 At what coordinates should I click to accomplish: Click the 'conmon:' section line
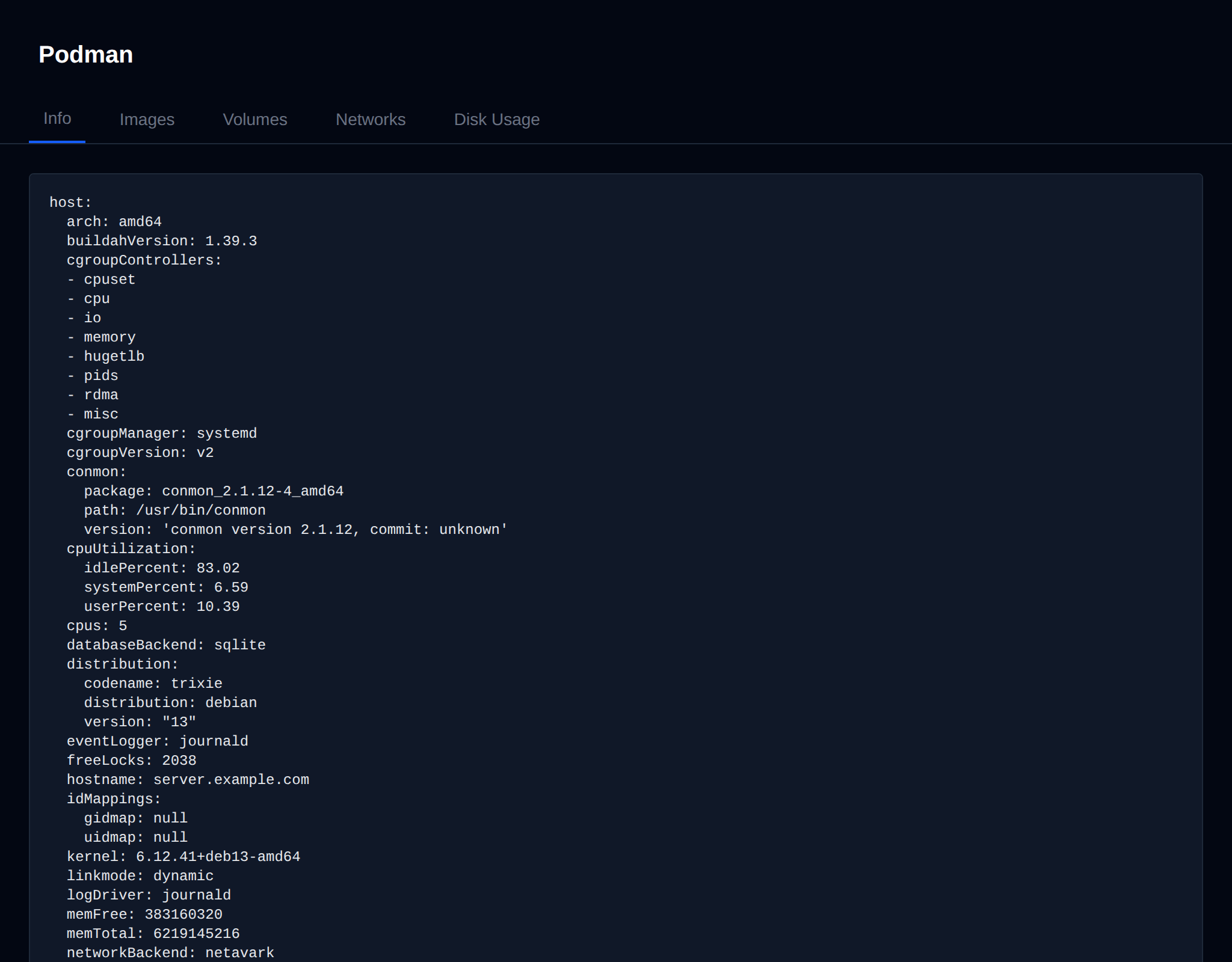point(97,472)
